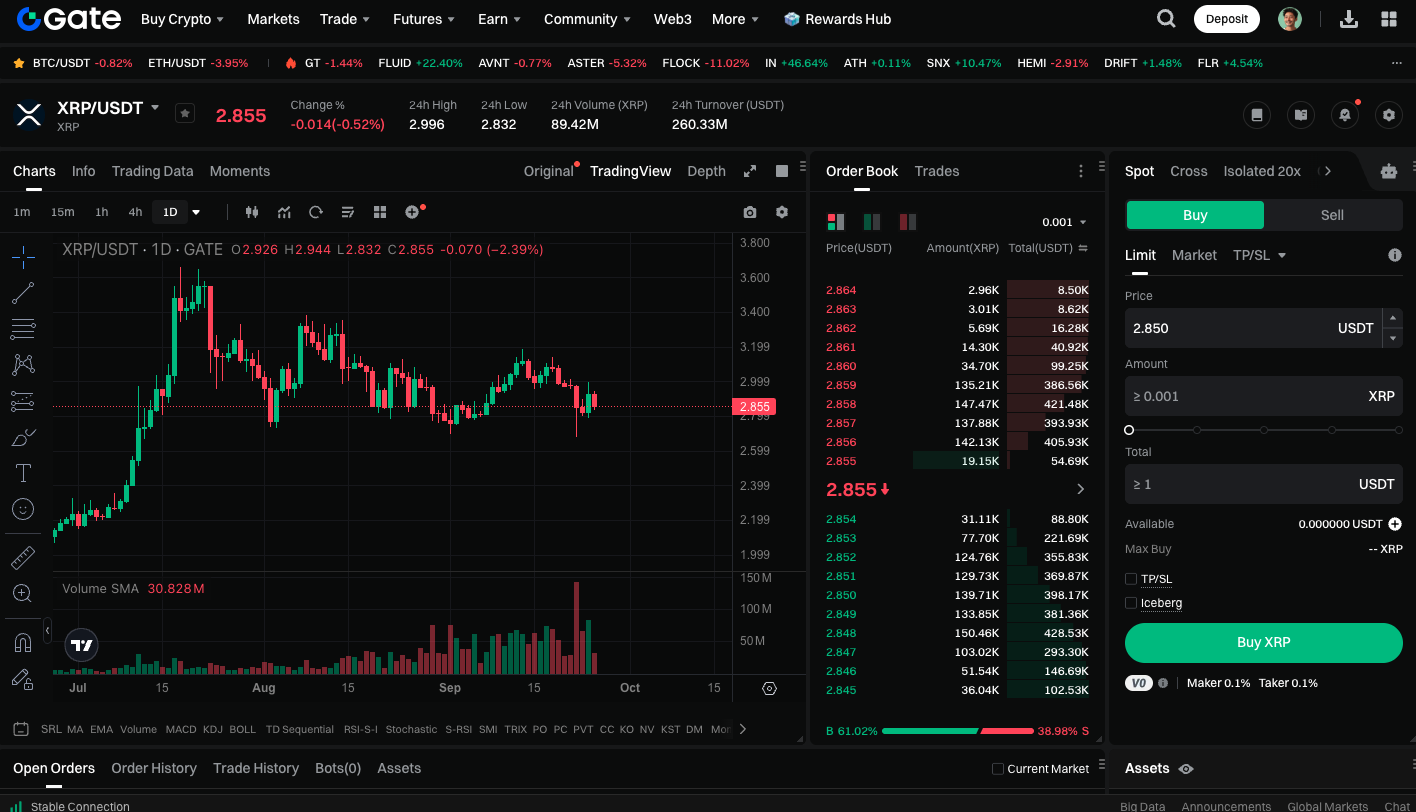The height and width of the screenshot is (812, 1416).
Task: Expand the Futures menu
Action: [x=424, y=19]
